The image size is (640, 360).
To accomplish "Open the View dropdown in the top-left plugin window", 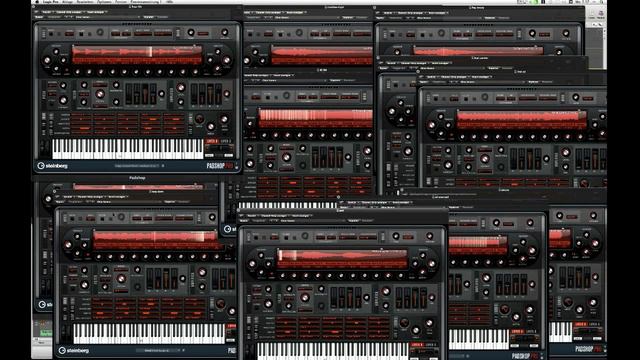I will pyautogui.click(x=48, y=12).
